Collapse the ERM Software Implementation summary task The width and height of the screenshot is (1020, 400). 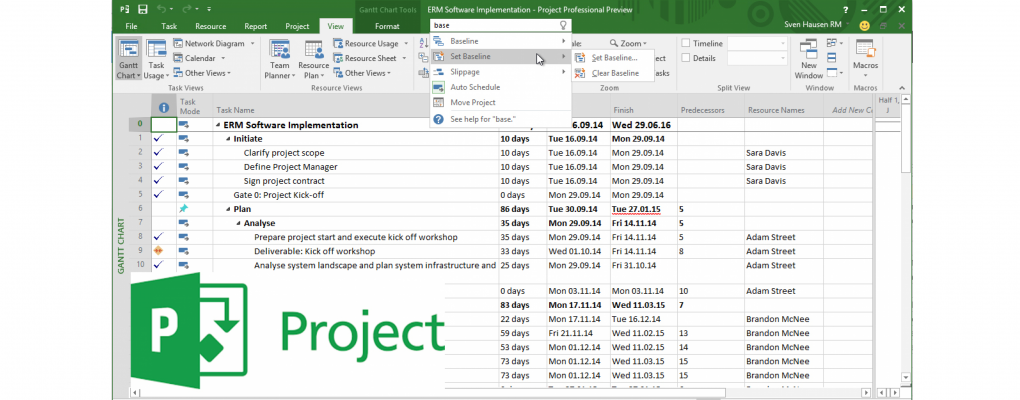[x=218, y=126]
